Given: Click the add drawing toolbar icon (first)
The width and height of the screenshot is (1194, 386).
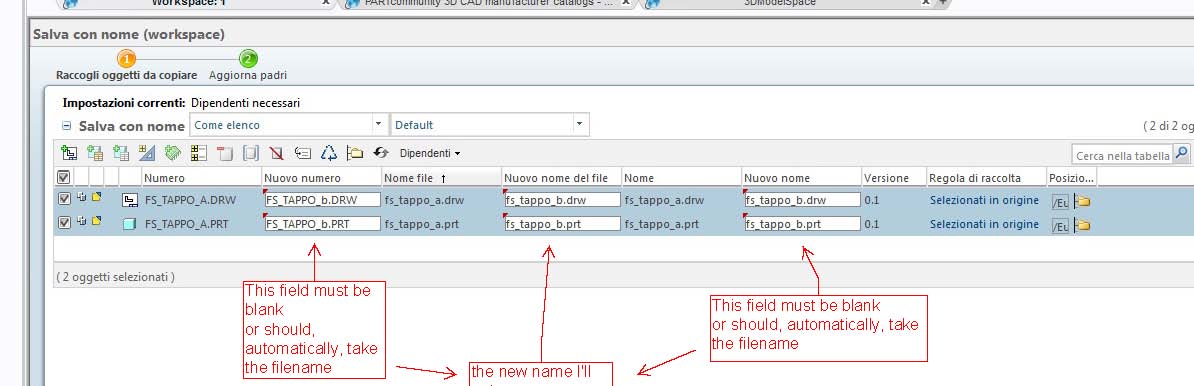Looking at the screenshot, I should [69, 153].
